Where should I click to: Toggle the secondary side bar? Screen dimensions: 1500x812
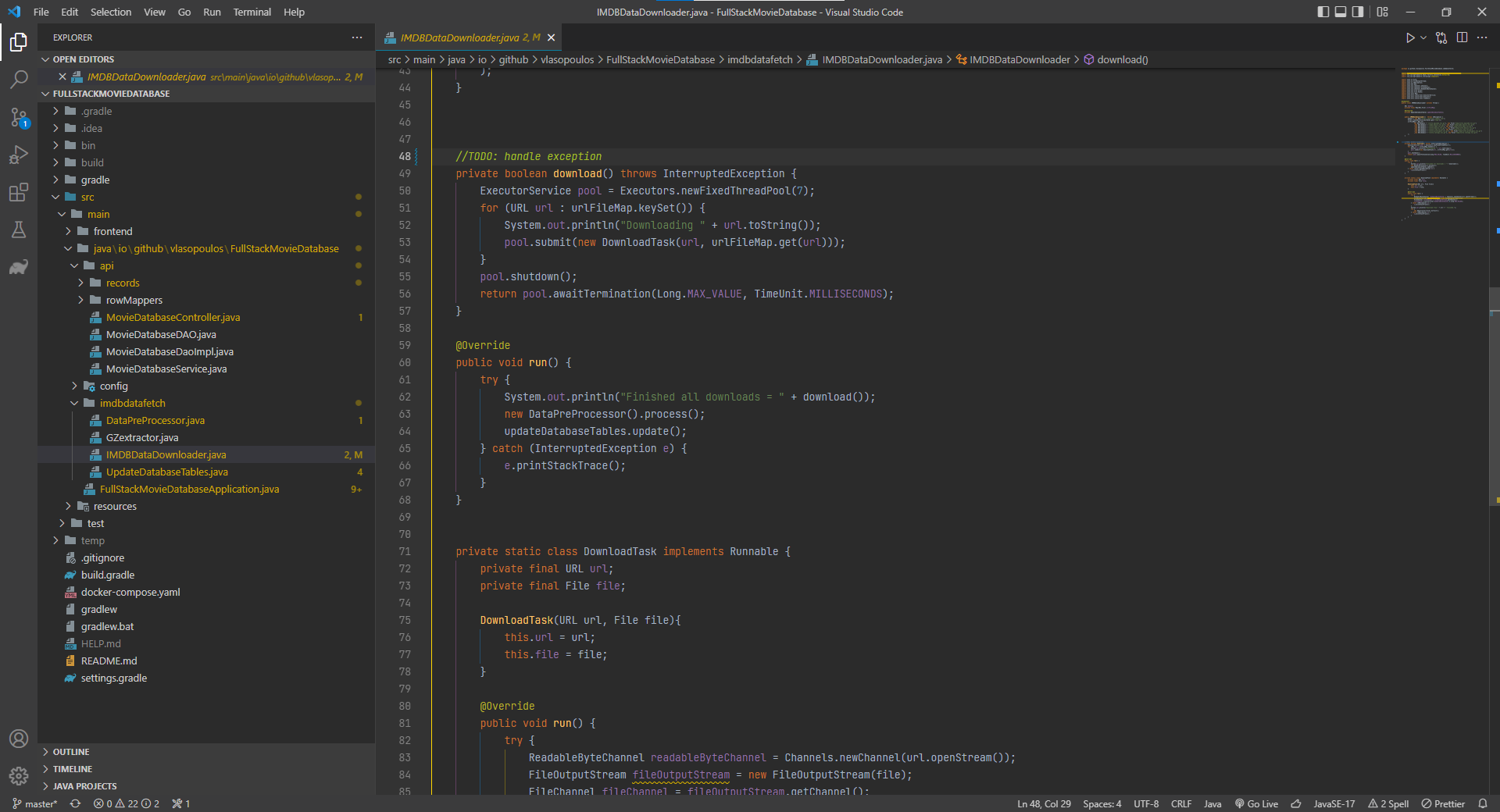1359,12
